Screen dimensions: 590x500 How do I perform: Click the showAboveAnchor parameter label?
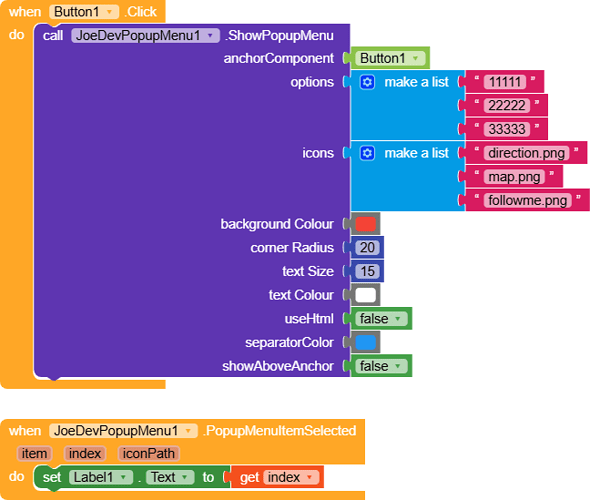pos(278,366)
